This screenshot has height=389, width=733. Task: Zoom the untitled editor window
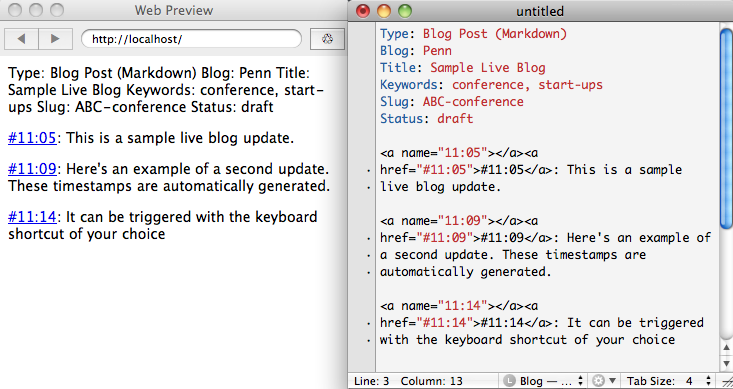(x=405, y=11)
